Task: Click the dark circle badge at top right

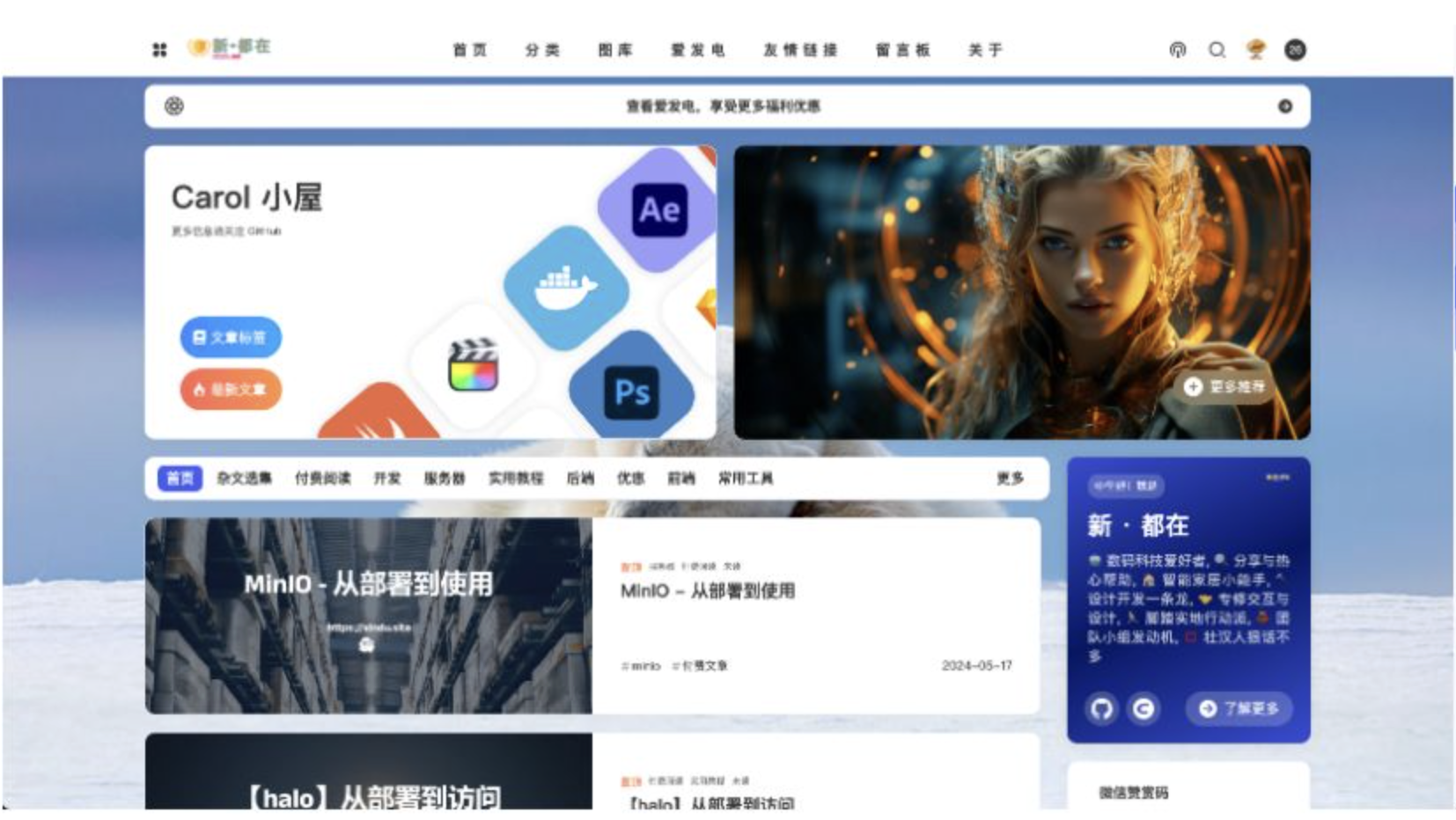Action: click(1293, 50)
